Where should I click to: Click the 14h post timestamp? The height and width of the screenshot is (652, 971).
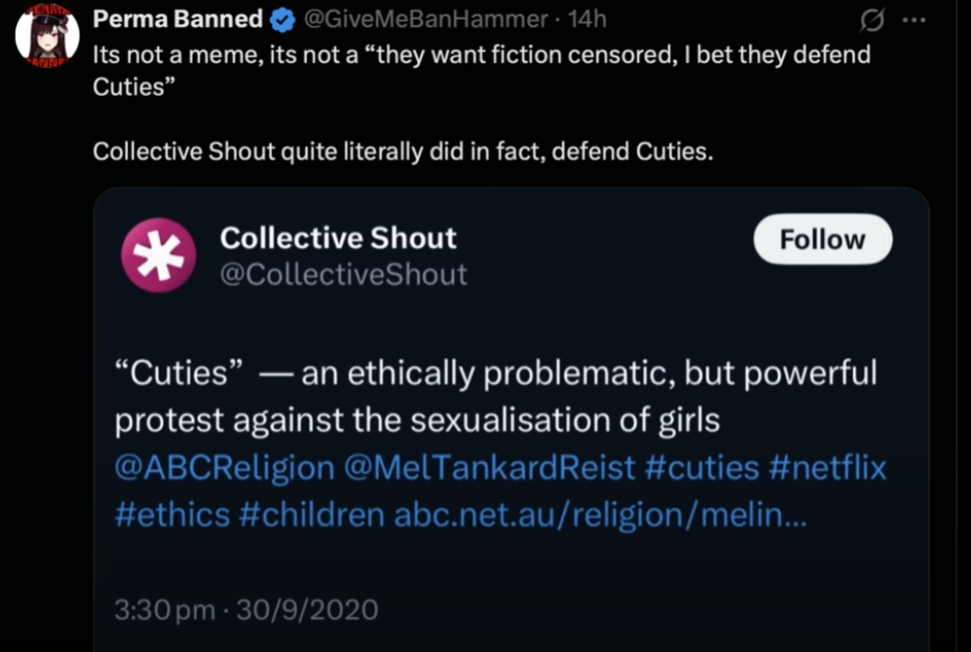coord(586,20)
